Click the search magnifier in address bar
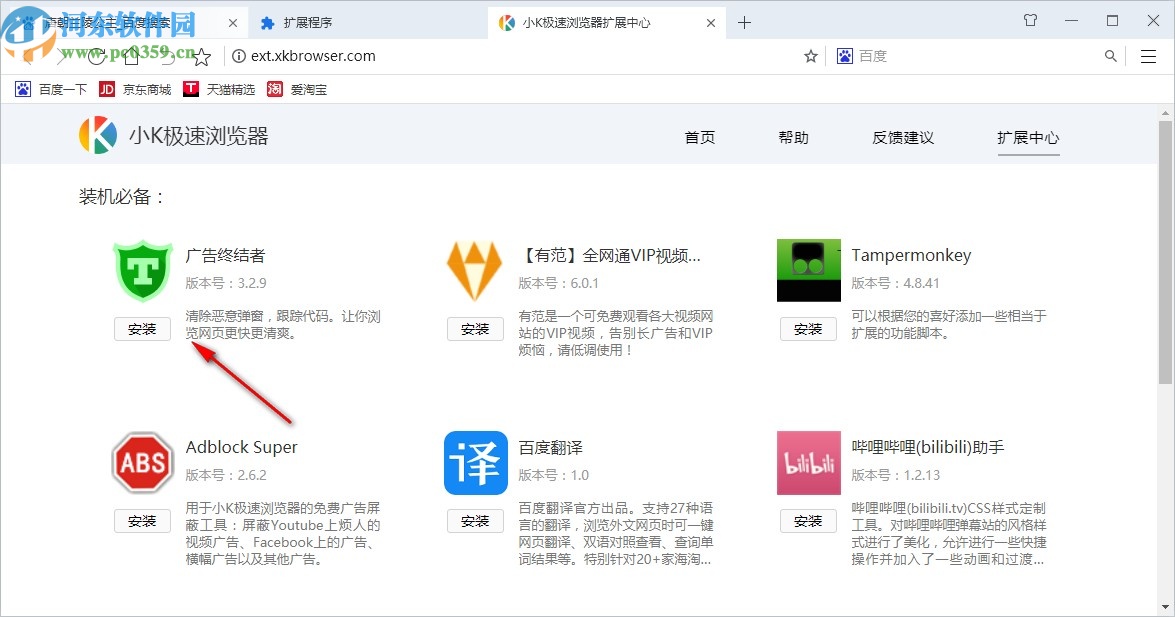This screenshot has width=1175, height=617. click(1110, 56)
